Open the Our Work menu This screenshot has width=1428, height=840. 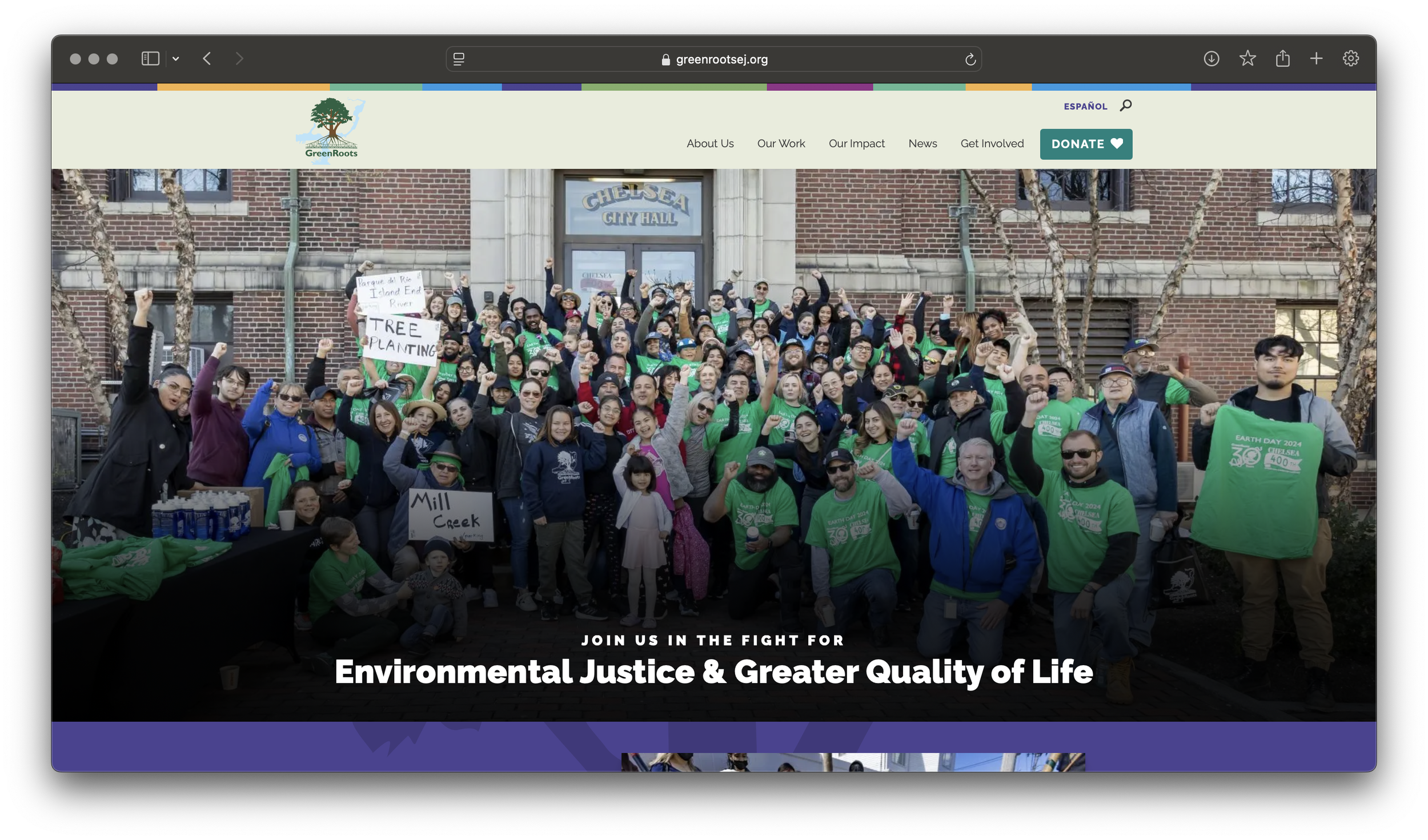pyautogui.click(x=781, y=144)
